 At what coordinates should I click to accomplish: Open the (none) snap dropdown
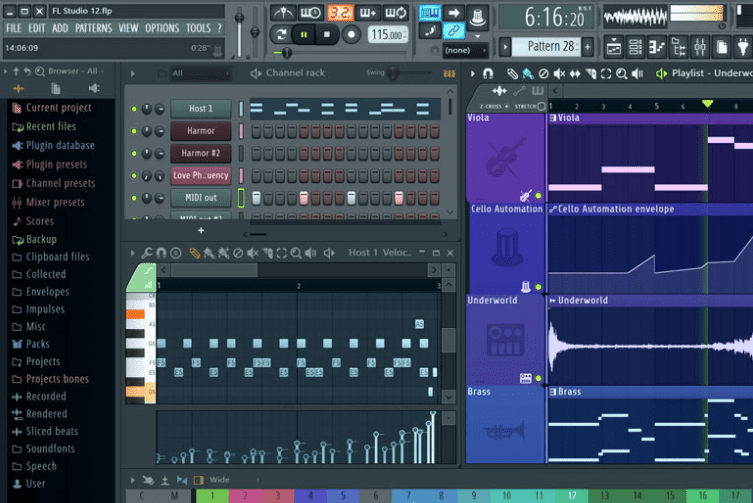point(465,50)
